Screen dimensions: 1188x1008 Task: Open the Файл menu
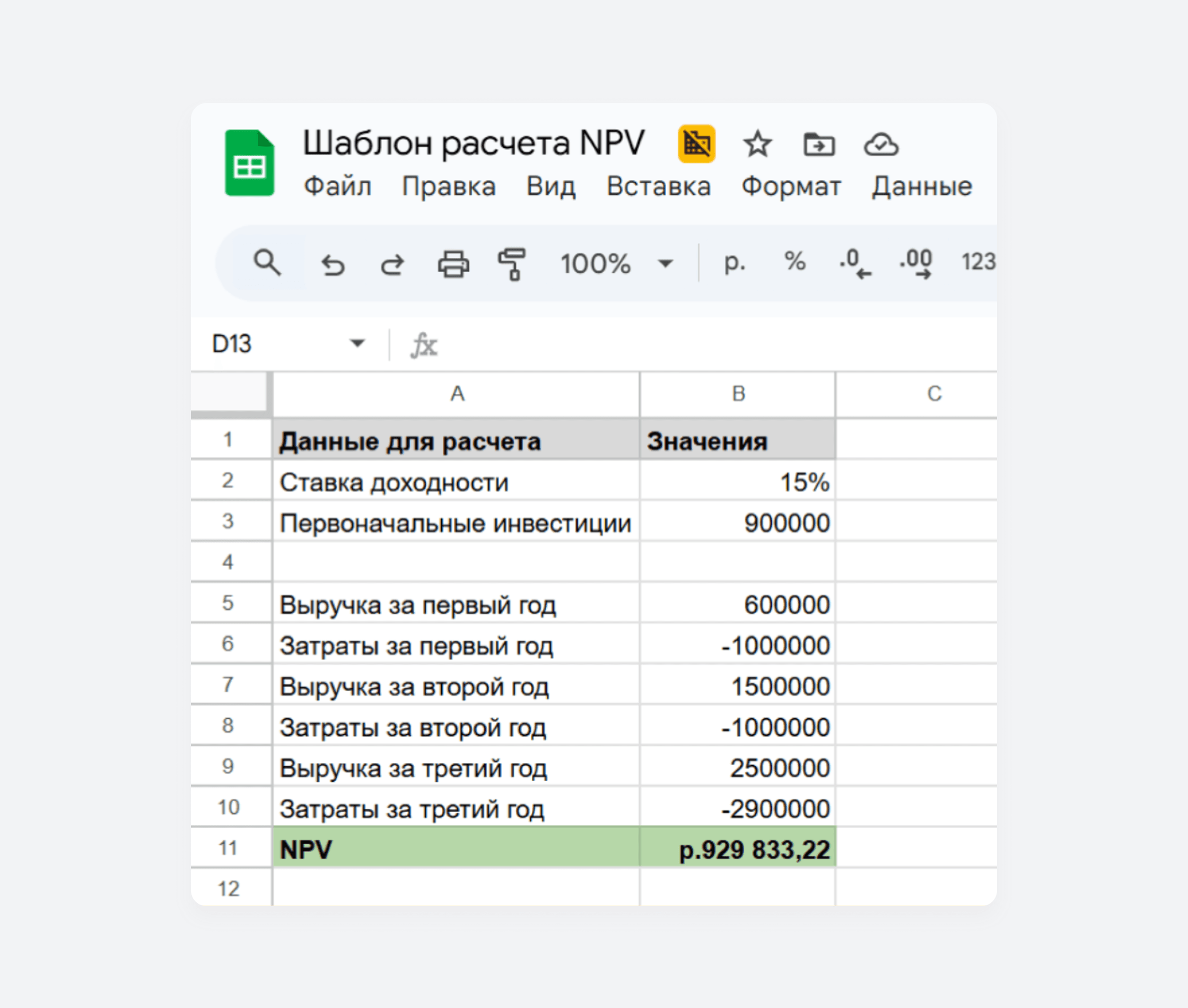[337, 186]
